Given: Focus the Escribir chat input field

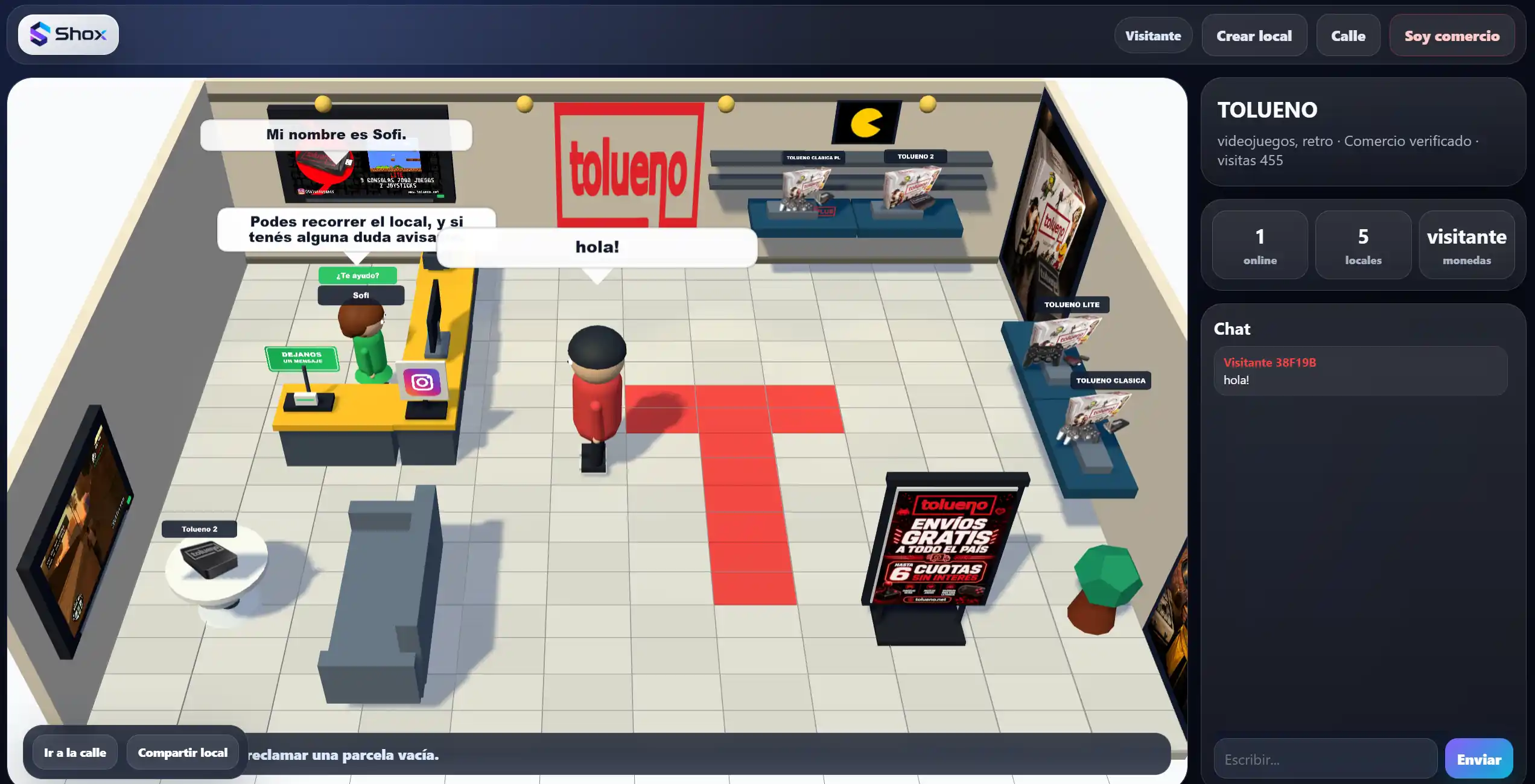Looking at the screenshot, I should tap(1325, 759).
